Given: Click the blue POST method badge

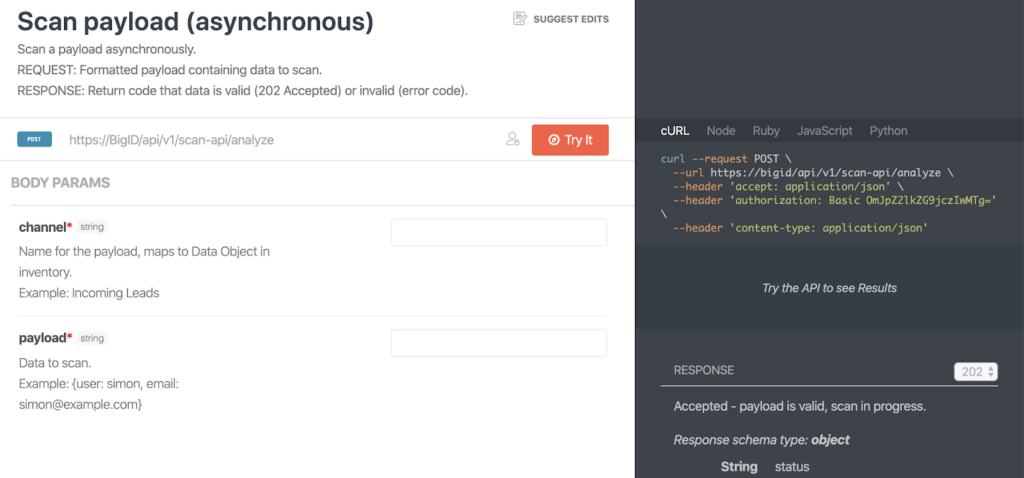Looking at the screenshot, I should (x=35, y=139).
